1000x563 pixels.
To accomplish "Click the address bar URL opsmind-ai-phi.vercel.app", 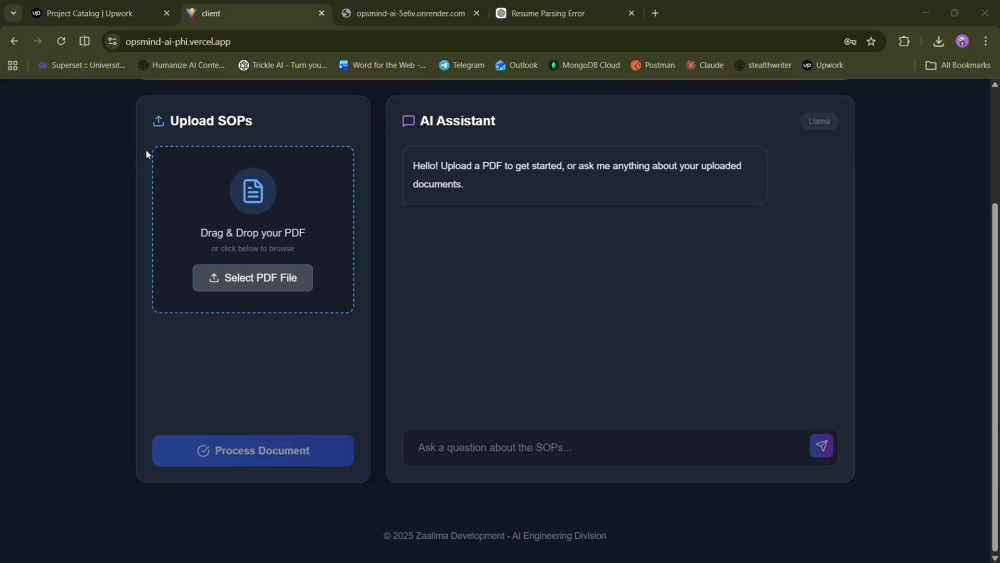I will click(x=178, y=41).
